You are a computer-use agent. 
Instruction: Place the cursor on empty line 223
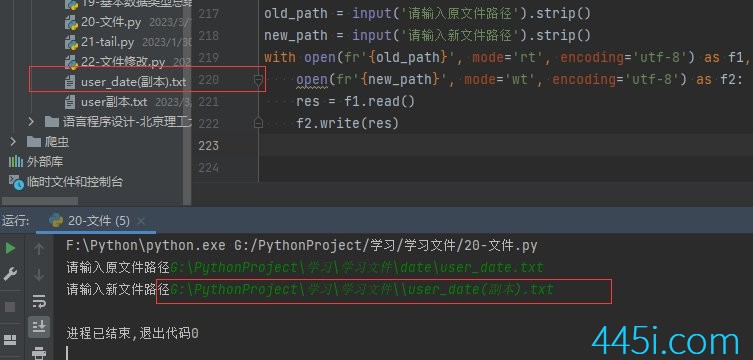click(x=505, y=145)
